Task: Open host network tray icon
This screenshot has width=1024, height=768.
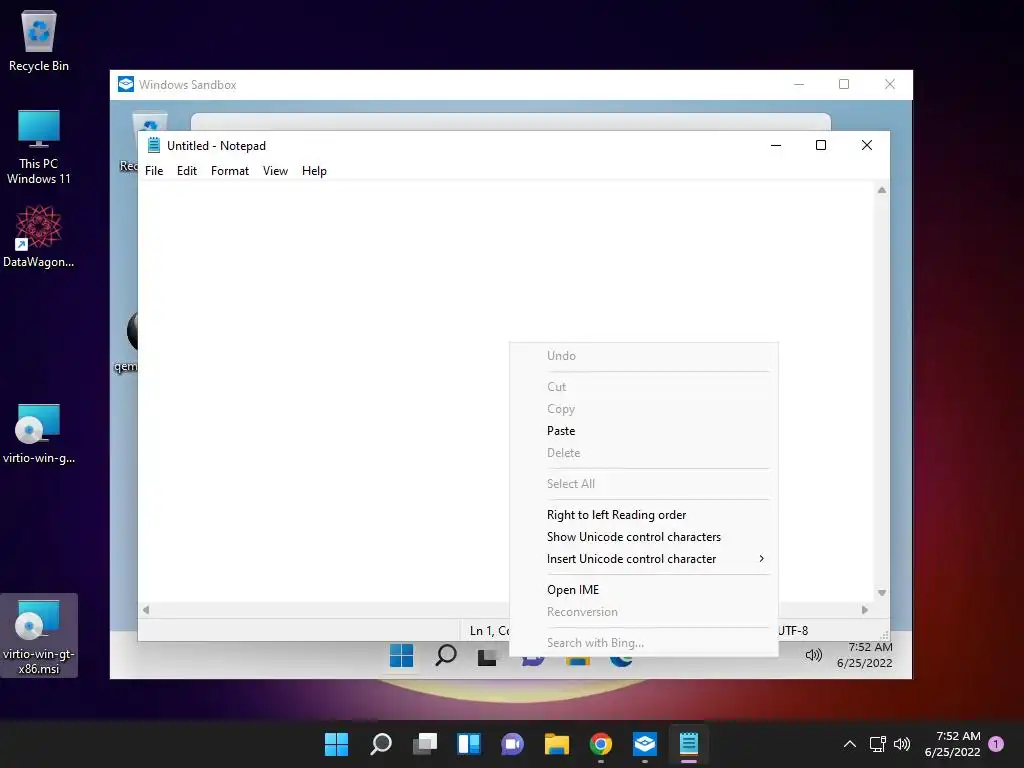Action: [x=877, y=744]
